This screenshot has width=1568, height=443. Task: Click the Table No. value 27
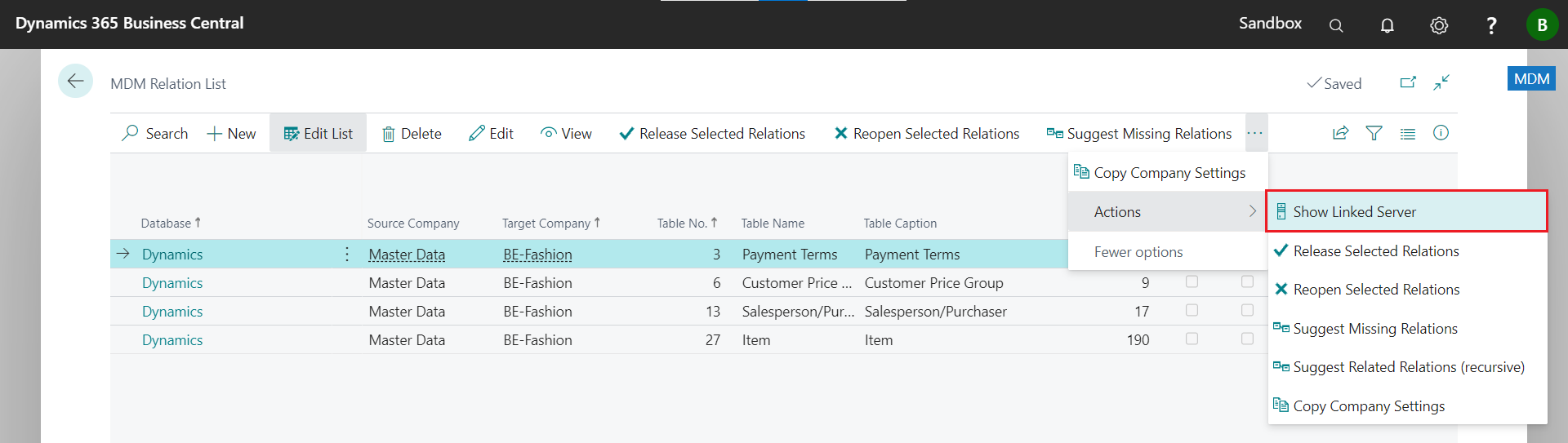713,340
